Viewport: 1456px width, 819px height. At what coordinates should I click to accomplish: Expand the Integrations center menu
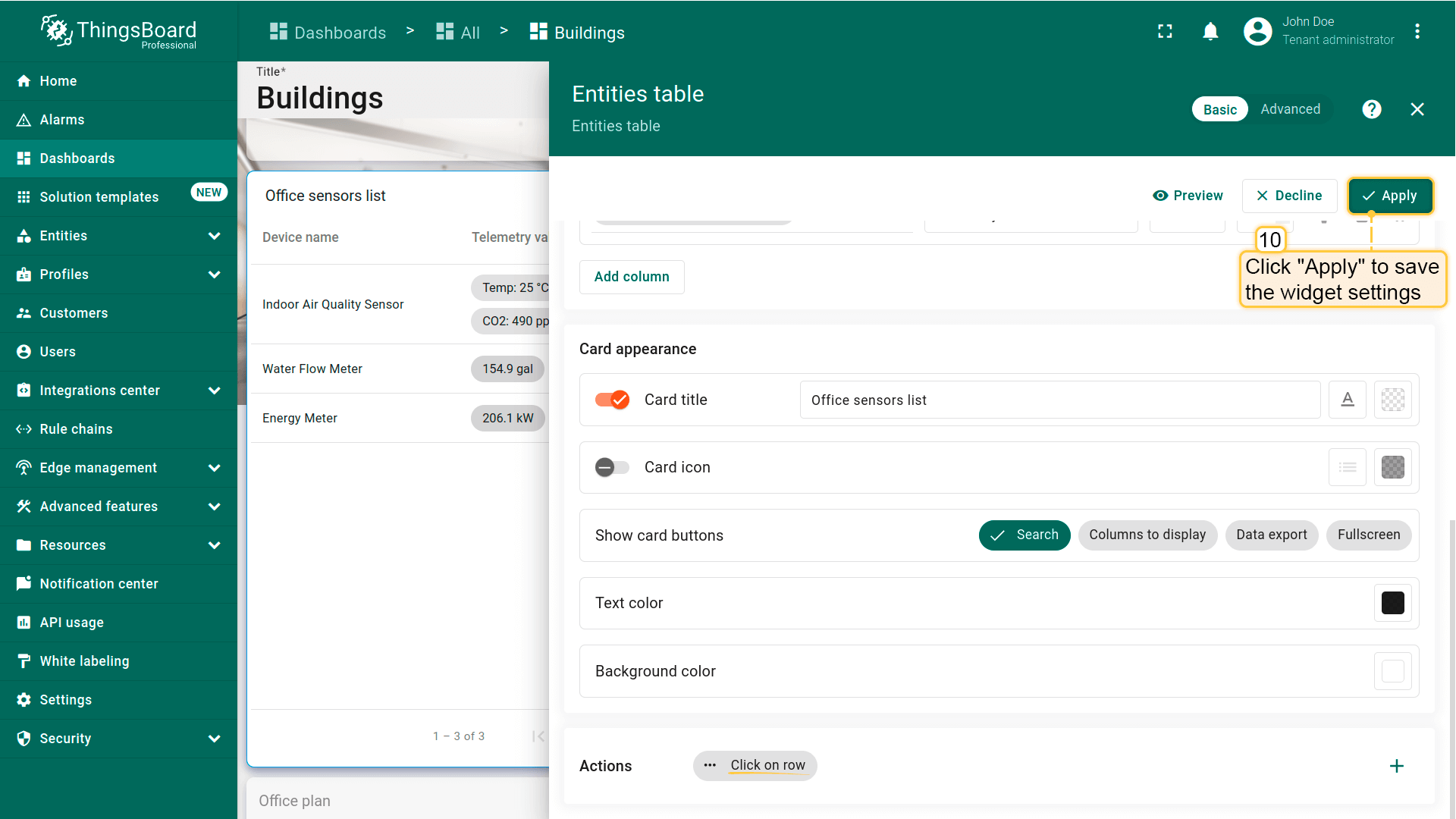coord(214,391)
